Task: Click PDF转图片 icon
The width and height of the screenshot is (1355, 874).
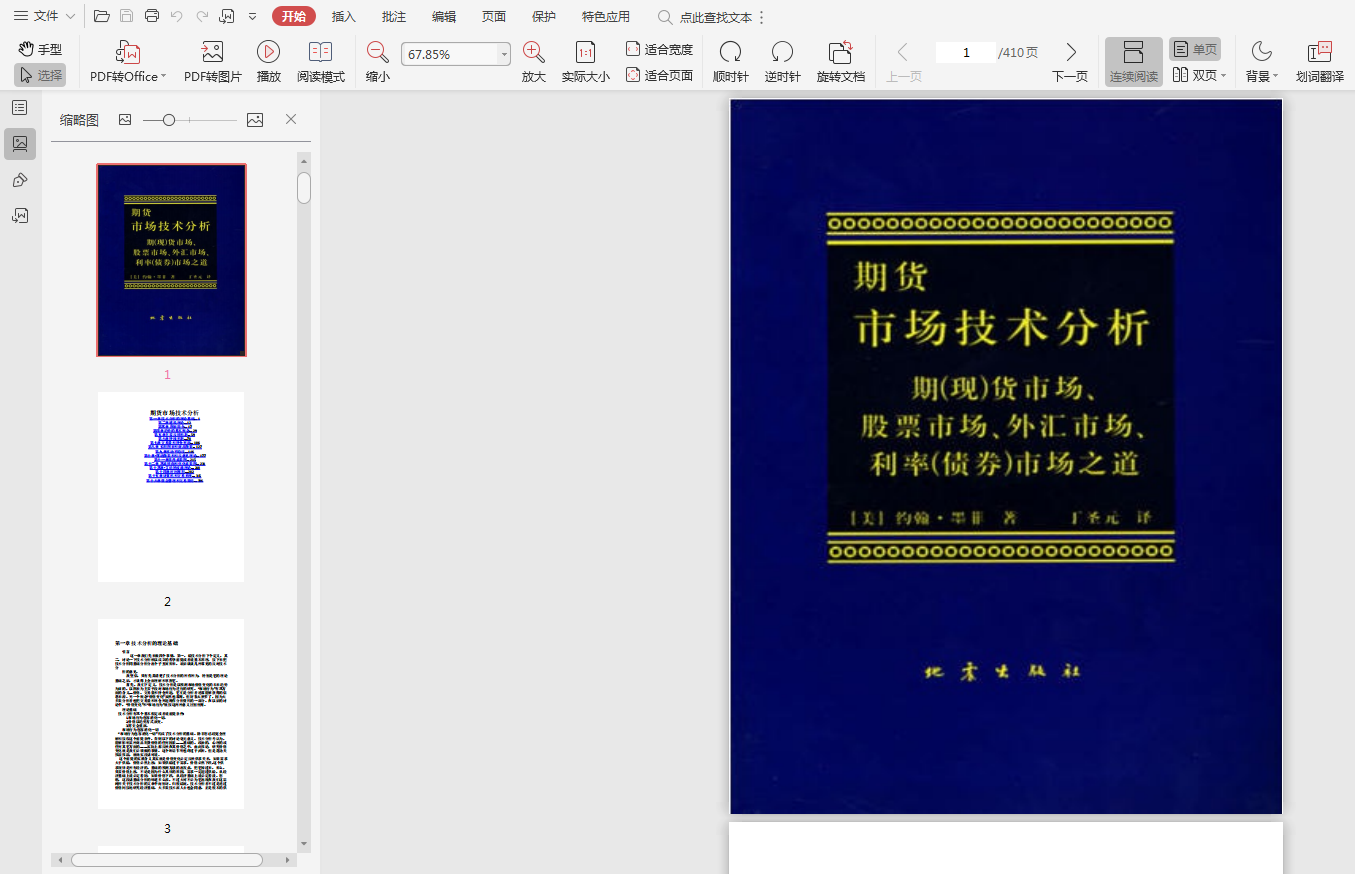Action: (213, 62)
